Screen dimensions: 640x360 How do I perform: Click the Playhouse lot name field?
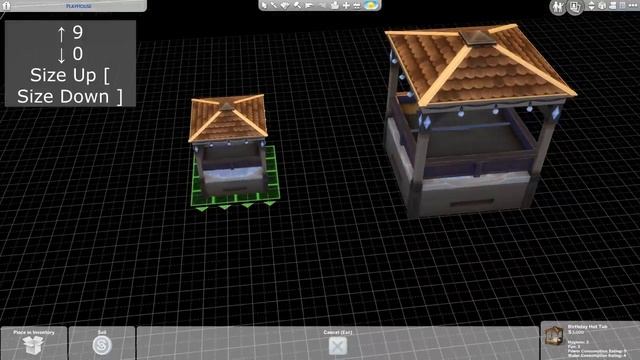(x=80, y=6)
